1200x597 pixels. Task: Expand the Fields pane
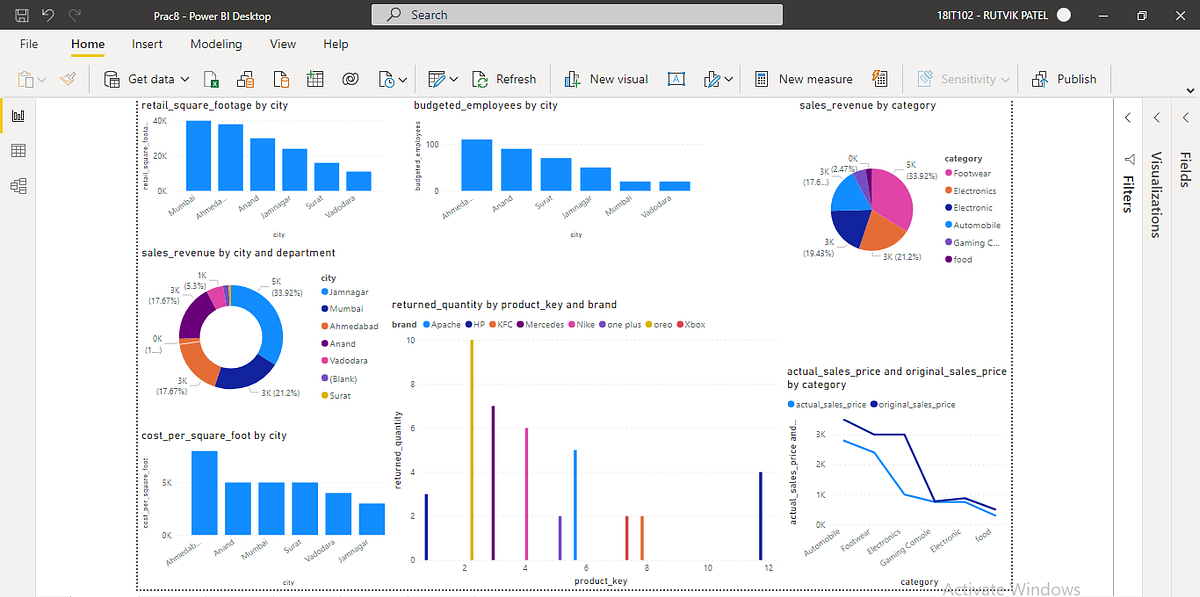[1186, 116]
